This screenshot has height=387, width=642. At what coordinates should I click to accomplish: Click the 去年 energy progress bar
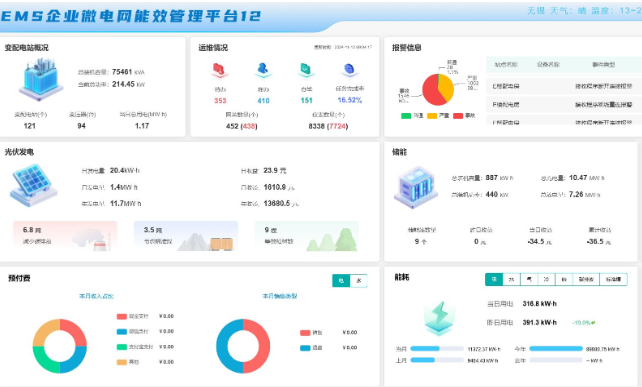pos(556,360)
